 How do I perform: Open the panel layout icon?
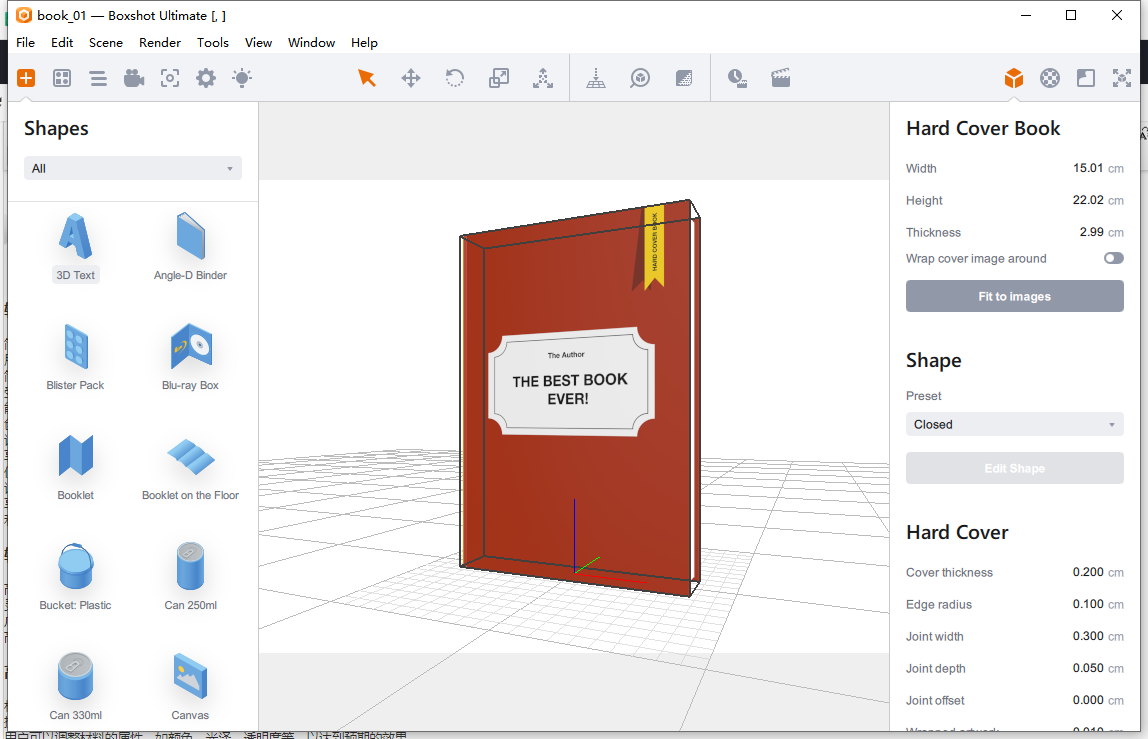click(x=1086, y=78)
